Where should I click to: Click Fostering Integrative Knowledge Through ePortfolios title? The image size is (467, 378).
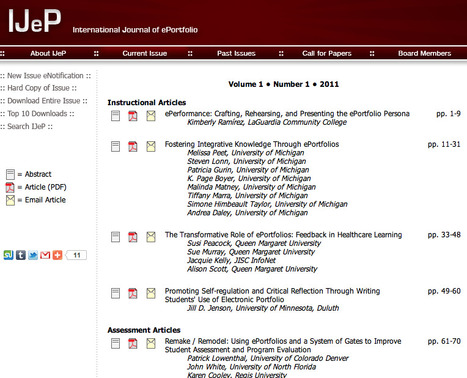(252, 144)
